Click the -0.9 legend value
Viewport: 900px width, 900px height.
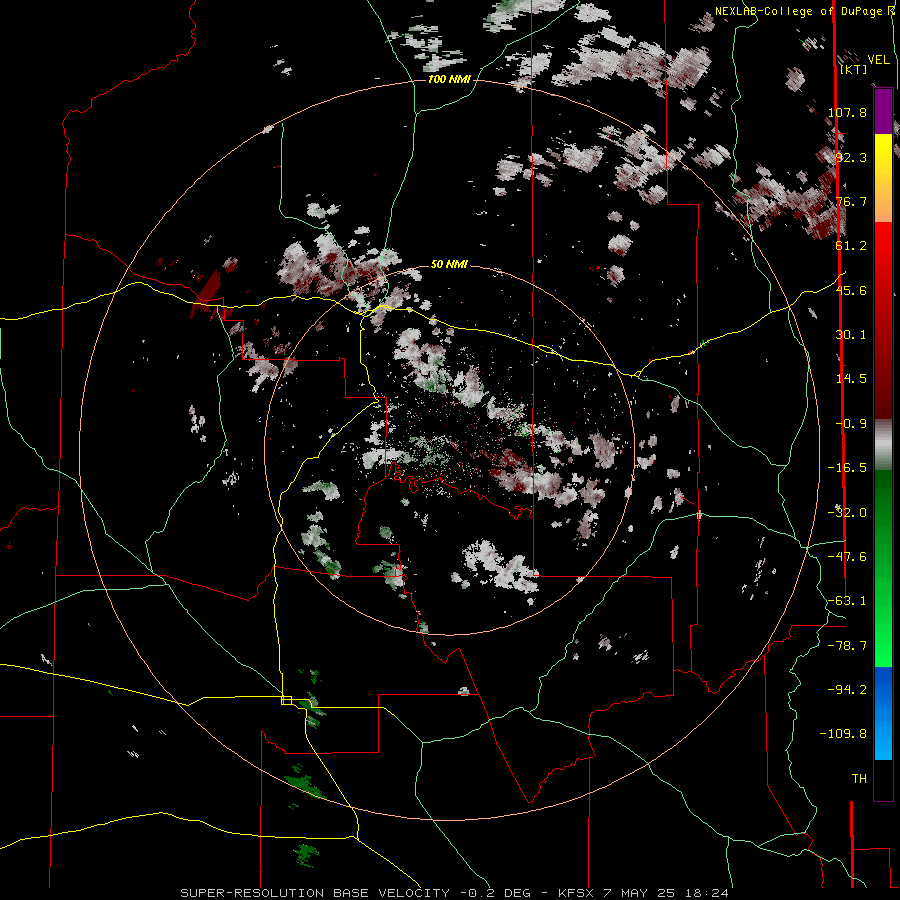[851, 424]
